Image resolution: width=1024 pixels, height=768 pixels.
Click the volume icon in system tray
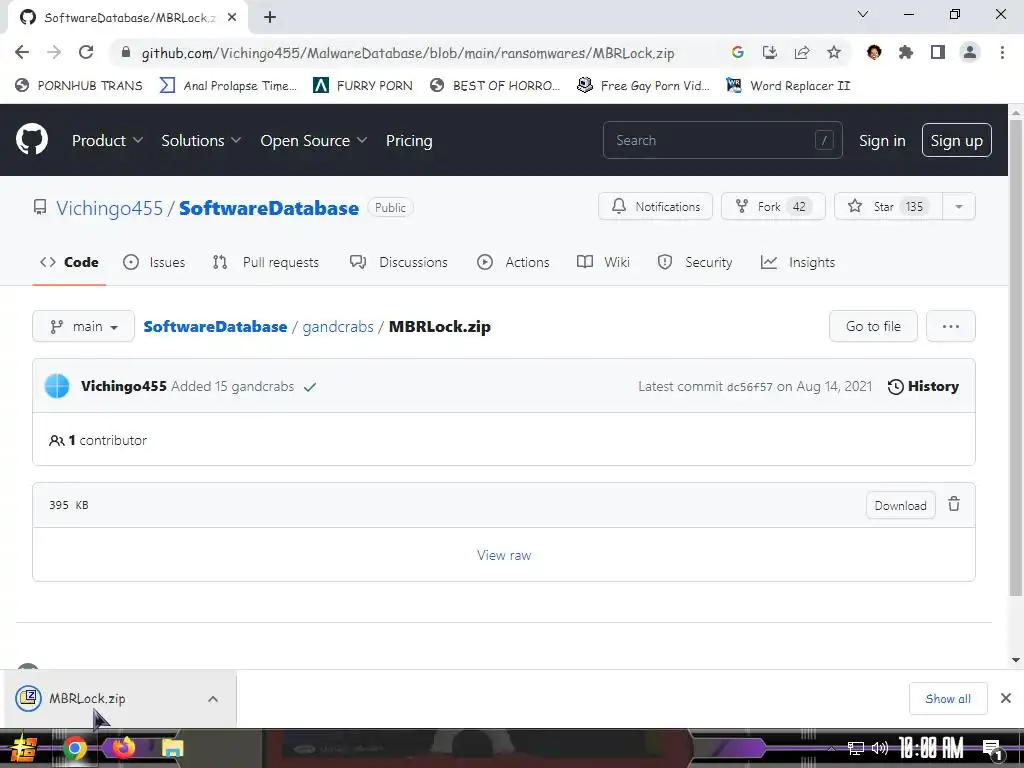tap(880, 748)
